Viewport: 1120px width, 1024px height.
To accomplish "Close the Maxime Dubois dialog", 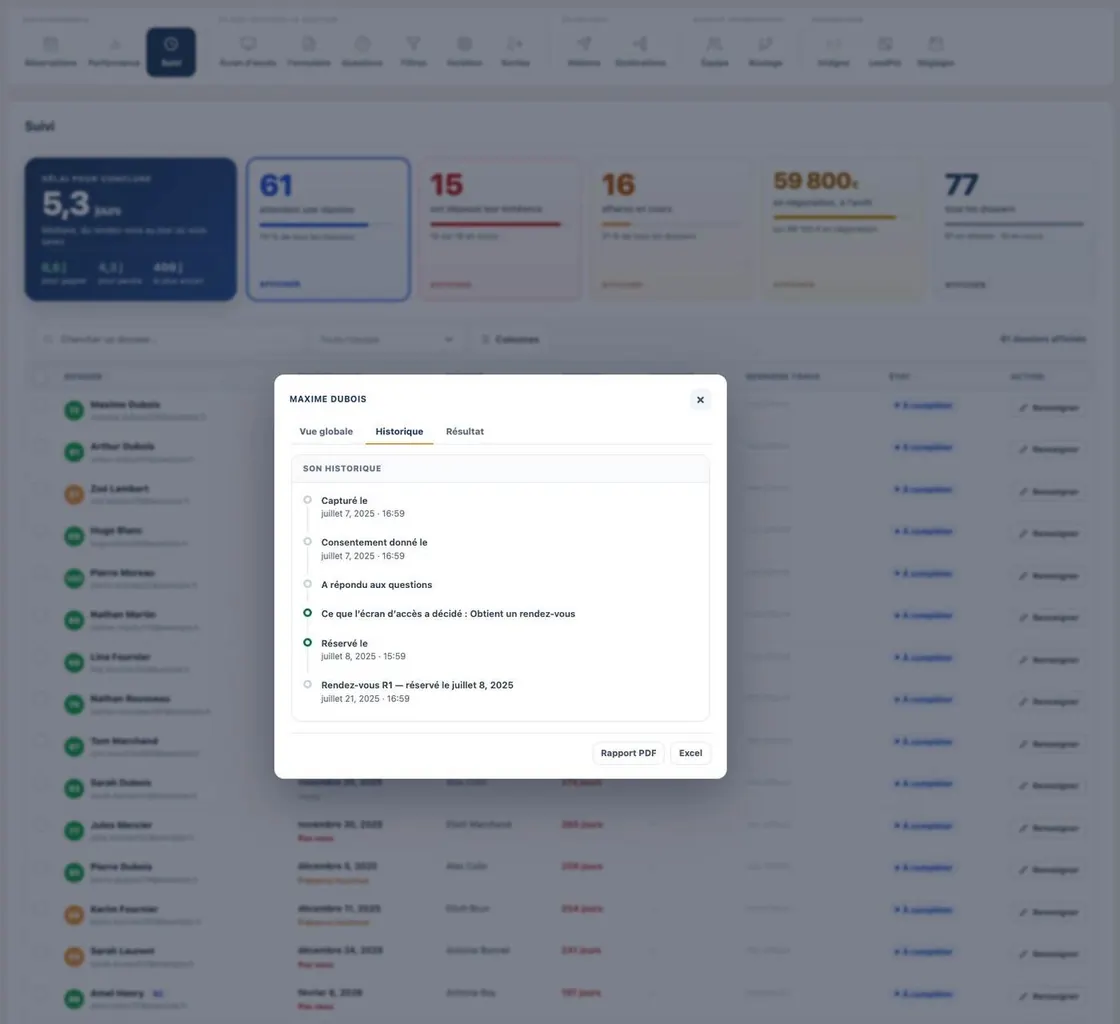I will coord(700,400).
